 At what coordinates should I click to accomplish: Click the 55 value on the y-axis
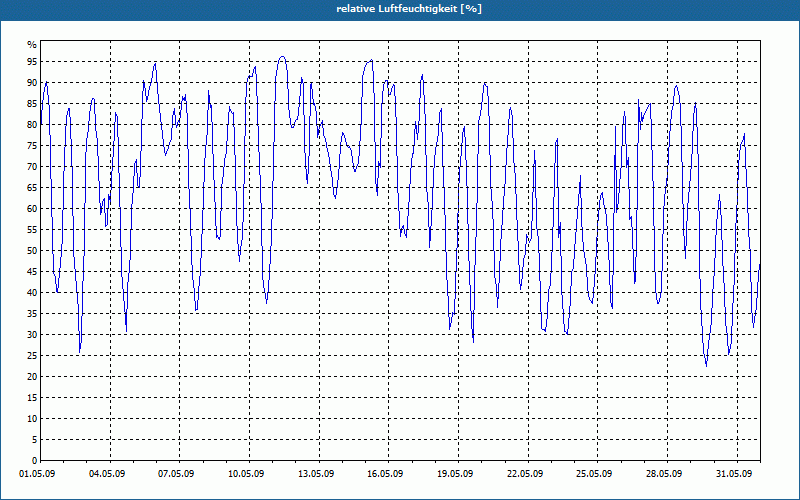(x=32, y=230)
